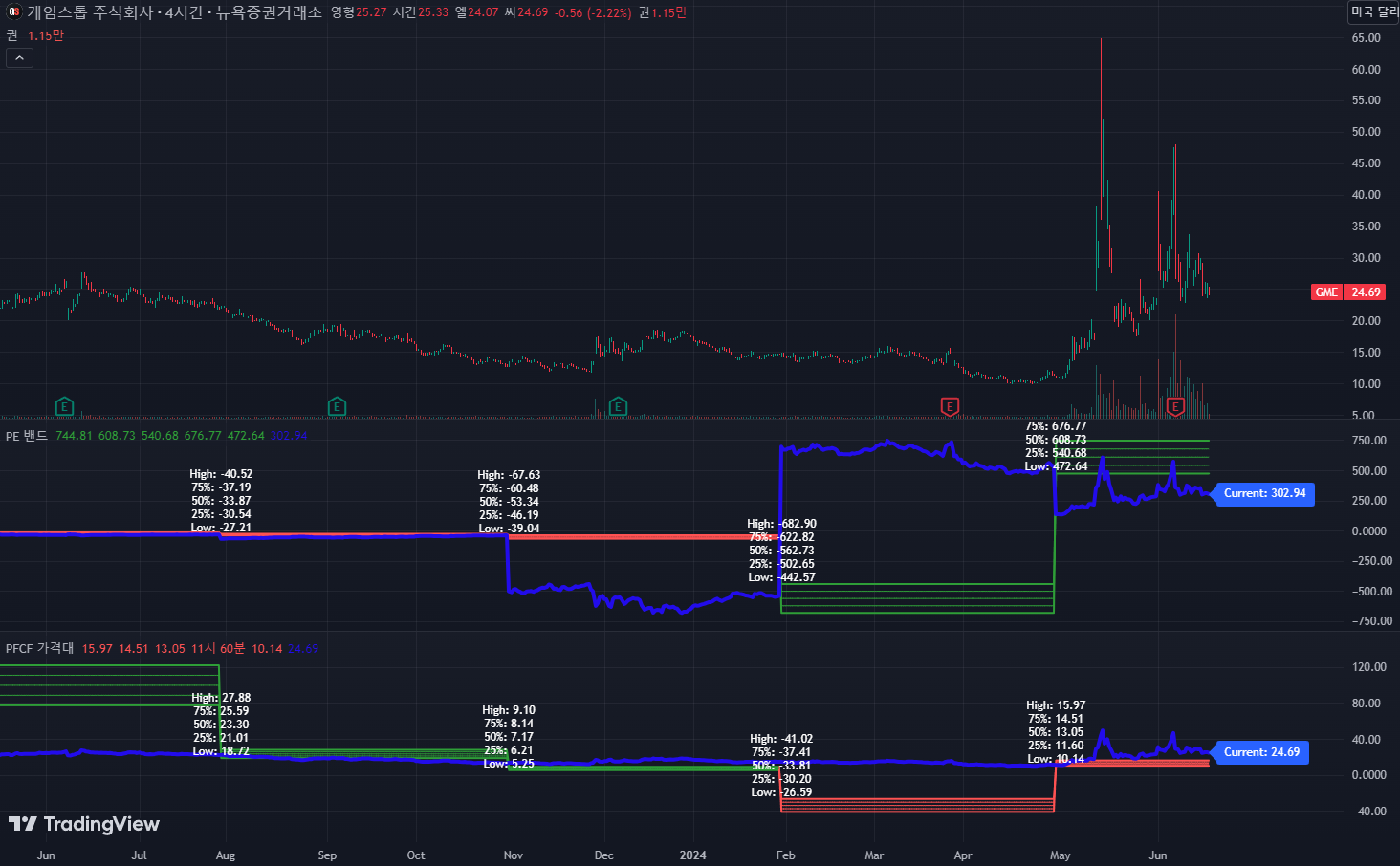Open the 미국 달러 currency selector

(1374, 11)
